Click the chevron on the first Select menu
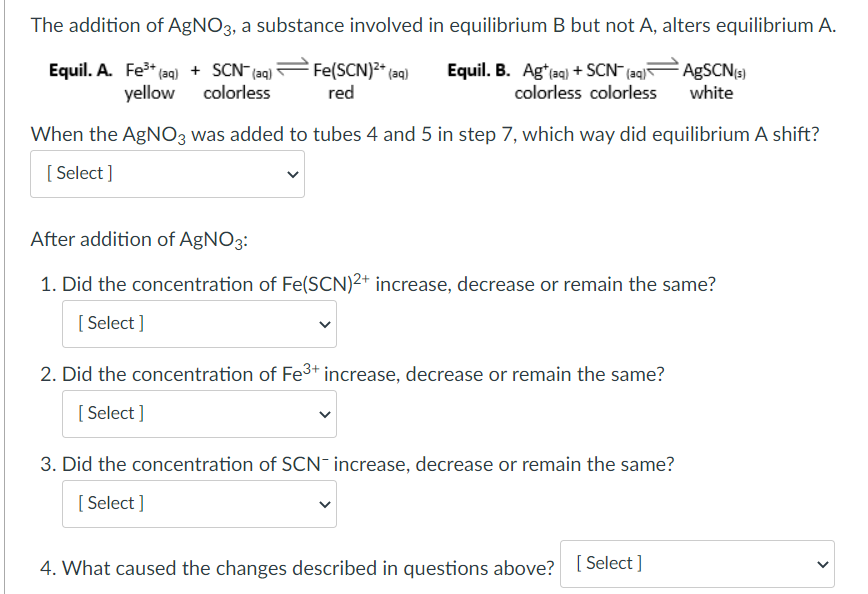868x594 pixels. pyautogui.click(x=293, y=174)
